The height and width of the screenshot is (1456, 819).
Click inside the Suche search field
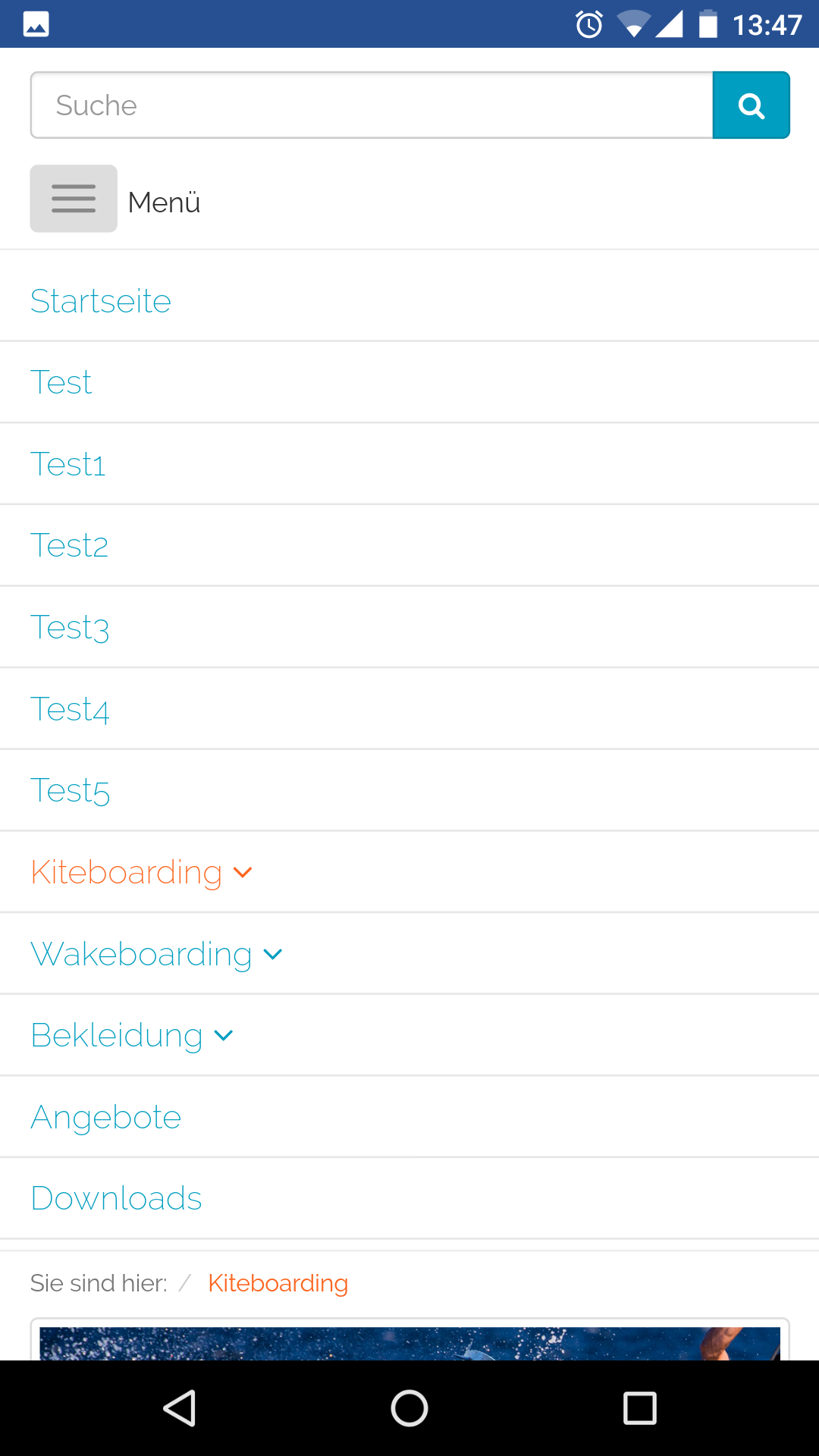click(372, 105)
